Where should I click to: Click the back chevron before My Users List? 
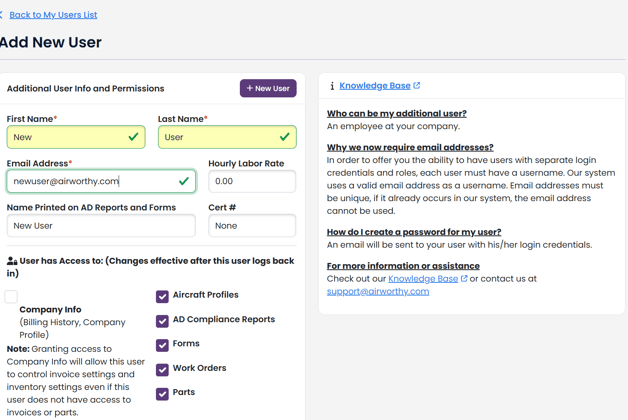pyautogui.click(x=1, y=15)
